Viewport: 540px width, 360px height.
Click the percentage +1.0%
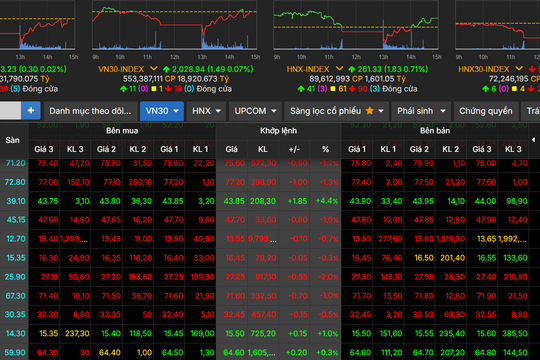point(328,333)
